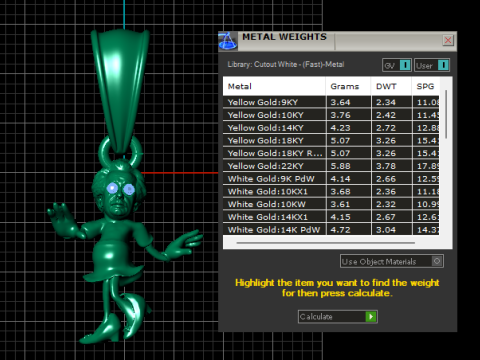The image size is (480, 360).
Task: Select the figurine's head in viewport
Action: [x=118, y=190]
